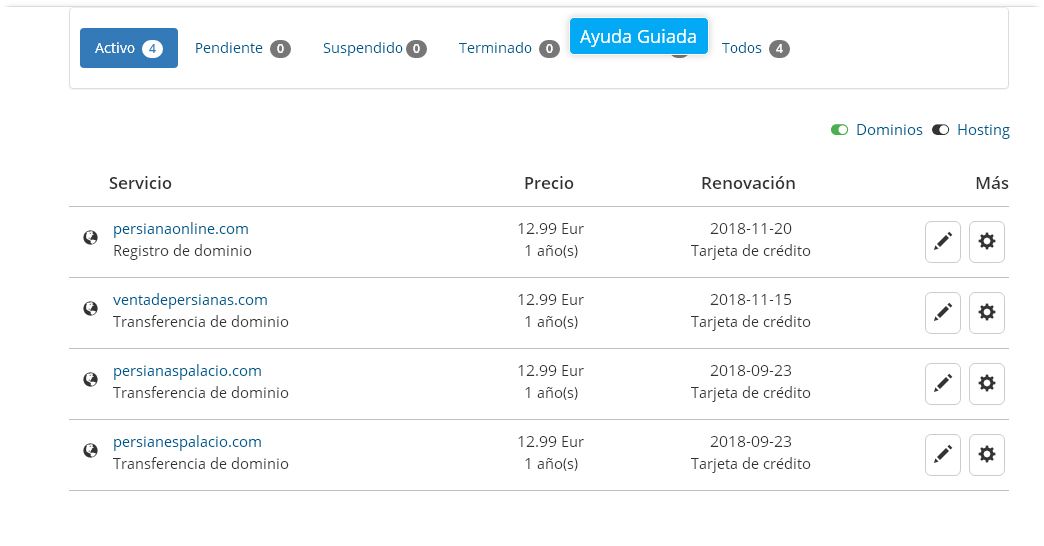Image resolution: width=1044 pixels, height=546 pixels.
Task: Toggle the Hosting filter switch
Action: (940, 130)
